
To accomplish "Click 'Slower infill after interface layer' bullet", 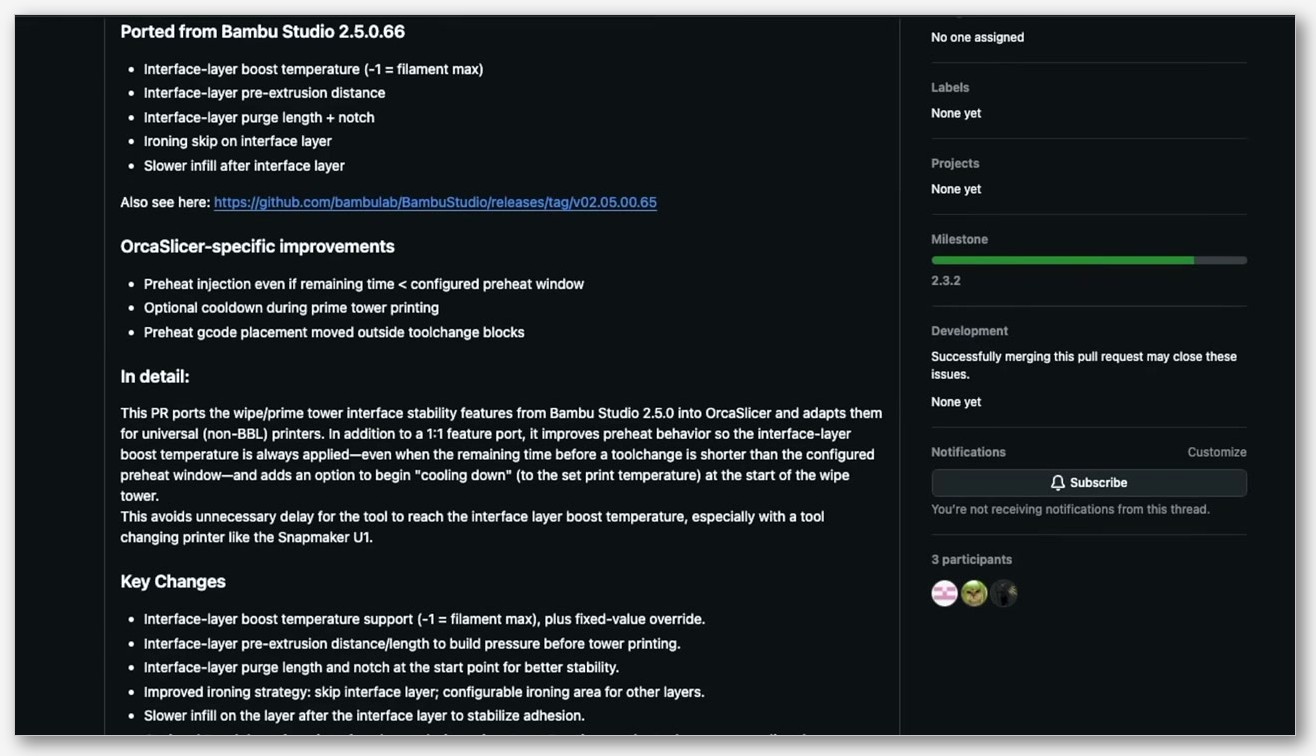I will tap(244, 166).
